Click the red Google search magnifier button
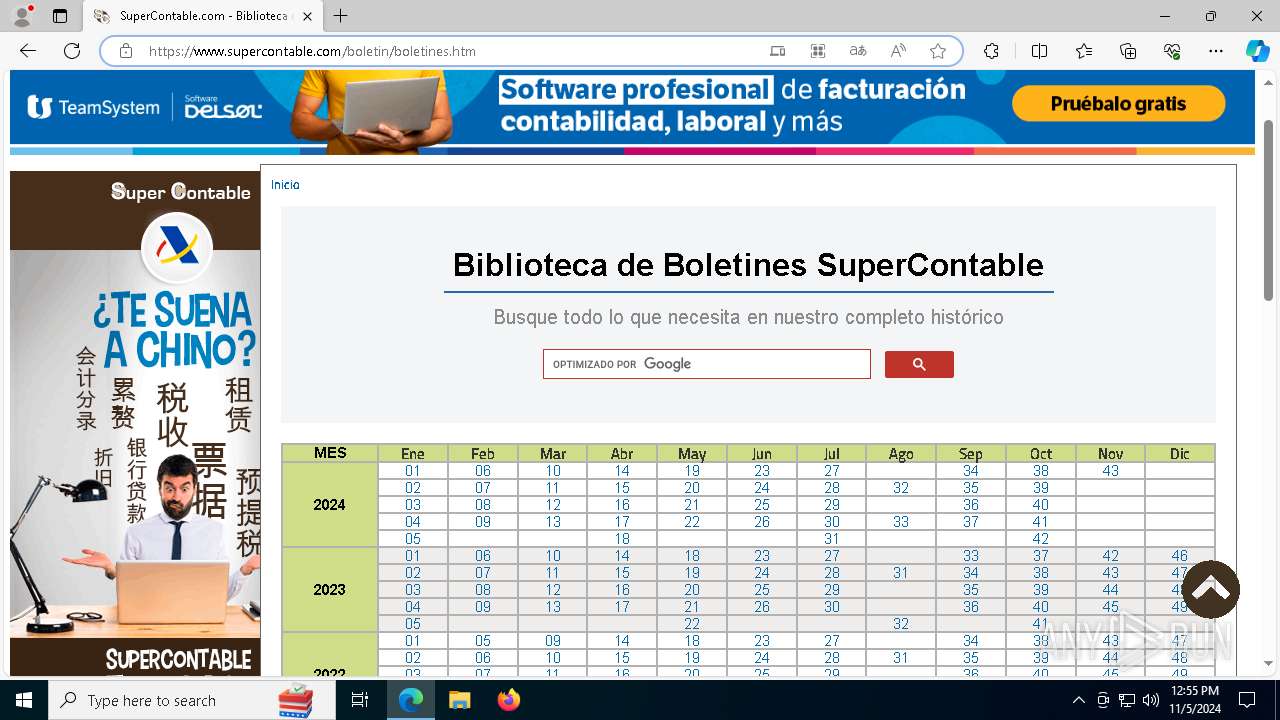Screen dimensions: 1280x720 919,364
